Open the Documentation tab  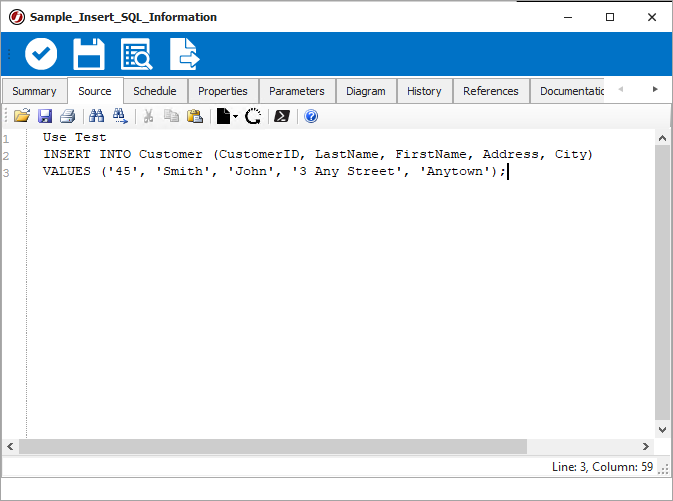coord(567,91)
